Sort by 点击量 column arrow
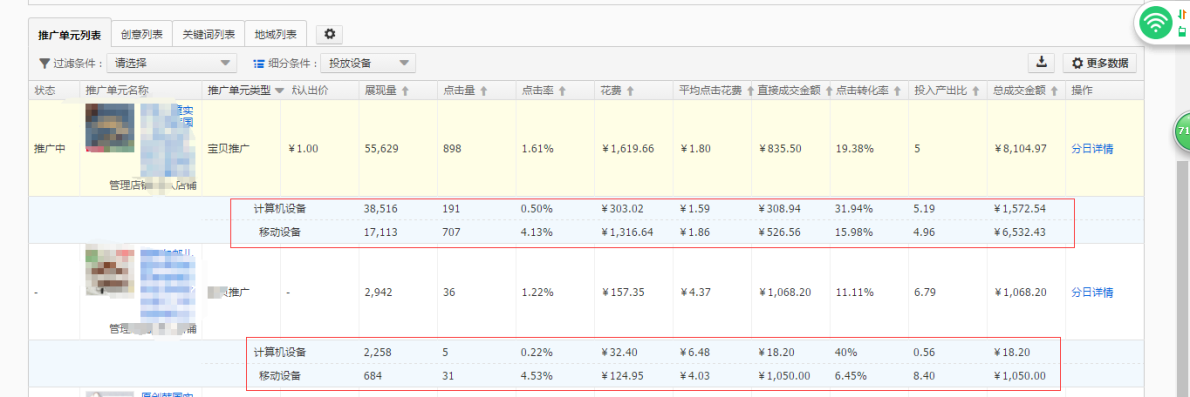This screenshot has height=397, width=1190. point(484,90)
